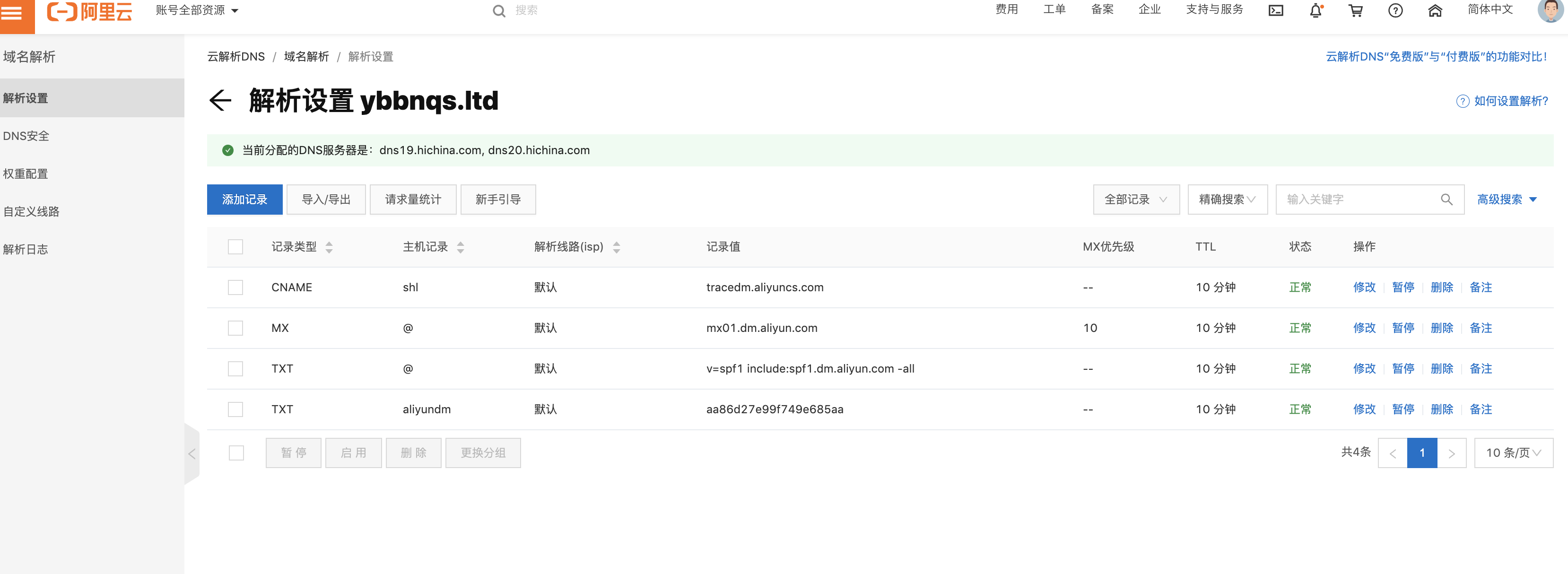Open notification bell icon
Image resolution: width=1568 pixels, height=574 pixels.
coord(1315,10)
